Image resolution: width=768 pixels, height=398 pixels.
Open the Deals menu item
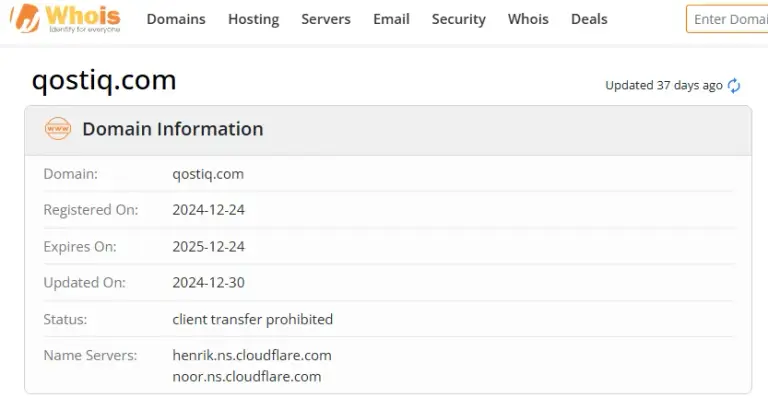[589, 19]
